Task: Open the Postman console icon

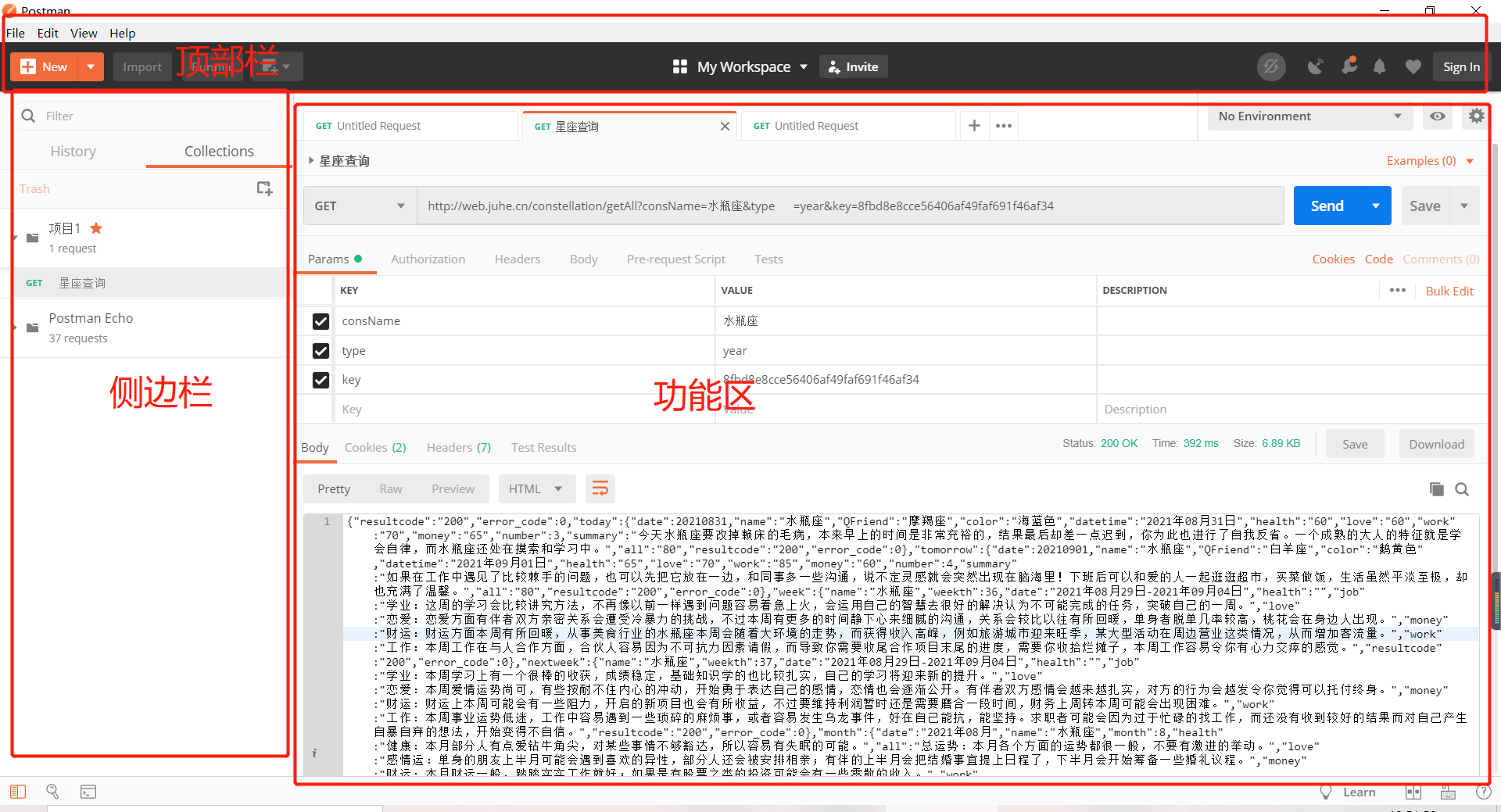Action: [88, 792]
